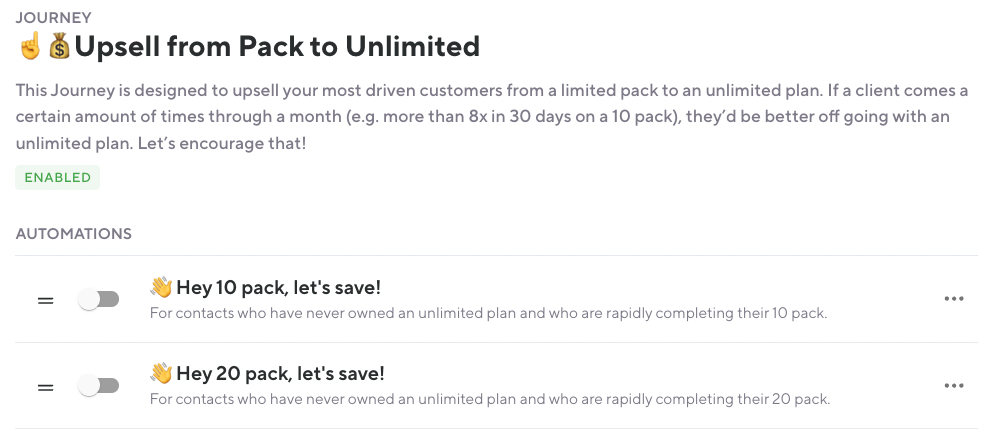This screenshot has width=989, height=439.
Task: Open the 'Hey 10 pack, let's save!' automation
Action: coord(279,289)
